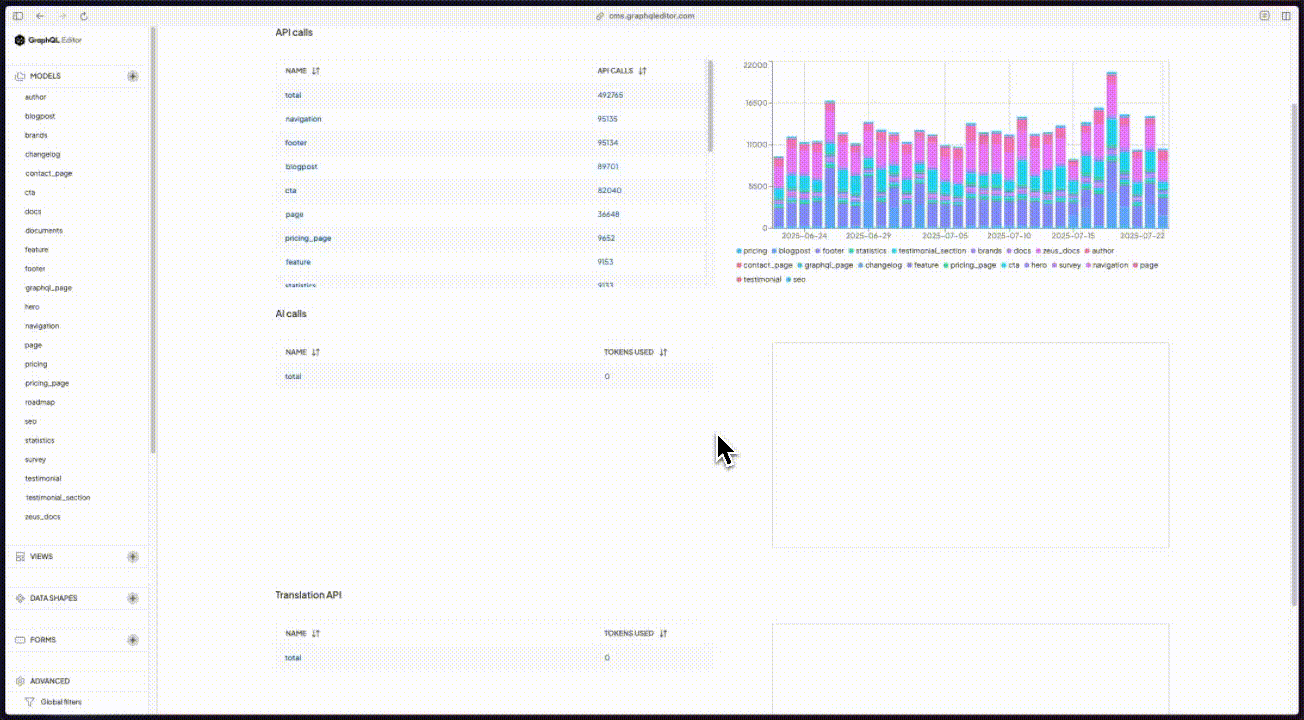Toggle zeus_docs series in chart legend

tap(1058, 251)
